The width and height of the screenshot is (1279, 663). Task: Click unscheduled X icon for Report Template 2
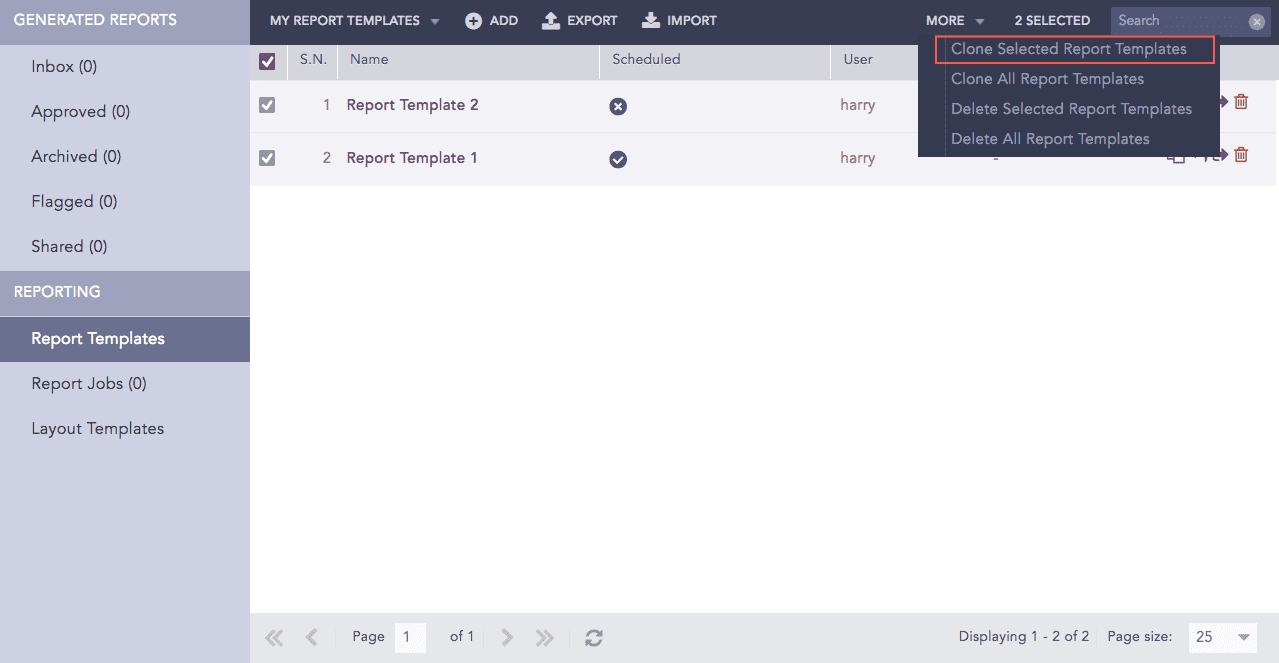[618, 106]
